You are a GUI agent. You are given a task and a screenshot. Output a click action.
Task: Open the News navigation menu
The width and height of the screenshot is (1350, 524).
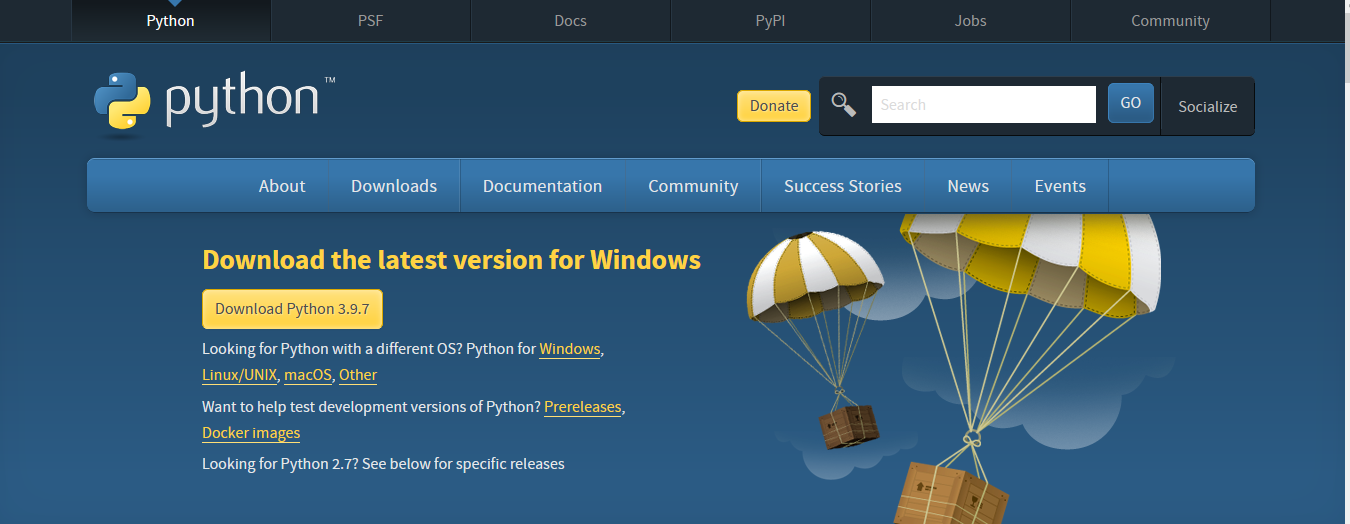click(x=968, y=186)
